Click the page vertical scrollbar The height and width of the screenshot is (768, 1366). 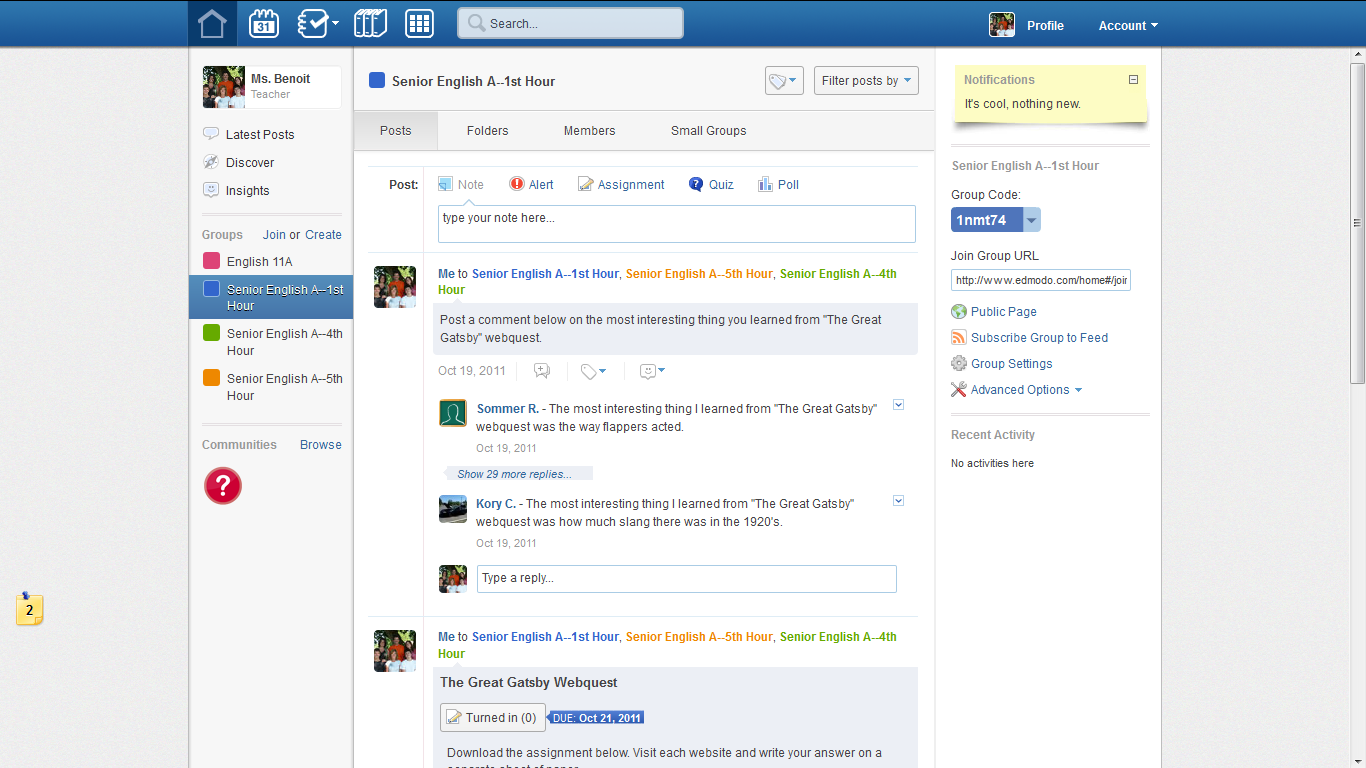[1357, 221]
